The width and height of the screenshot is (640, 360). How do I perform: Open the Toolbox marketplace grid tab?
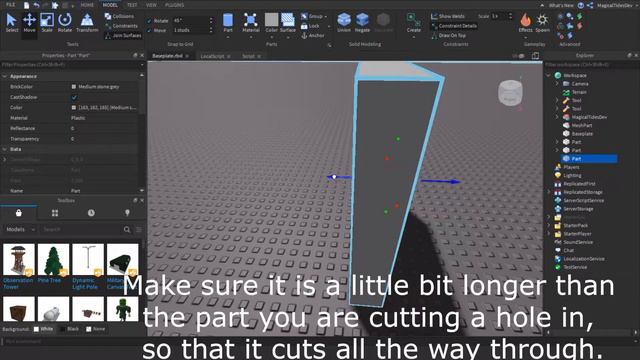55,213
